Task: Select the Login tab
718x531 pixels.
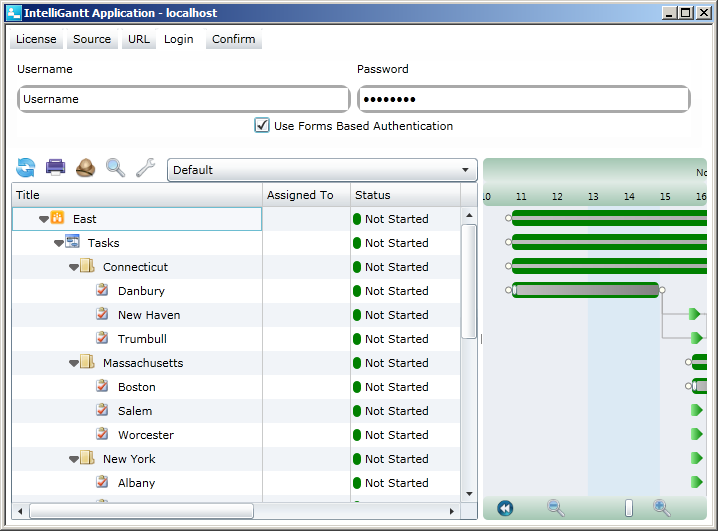Action: click(x=179, y=39)
